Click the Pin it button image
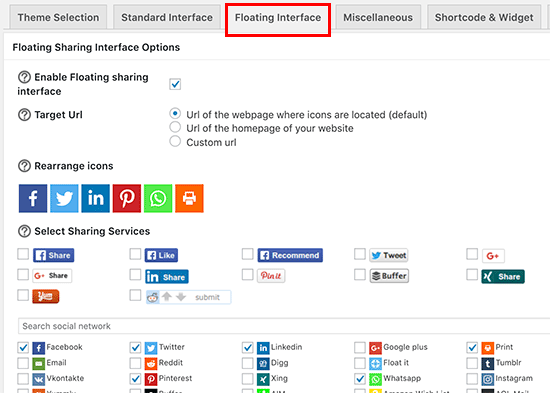This screenshot has height=393, width=550. click(271, 276)
